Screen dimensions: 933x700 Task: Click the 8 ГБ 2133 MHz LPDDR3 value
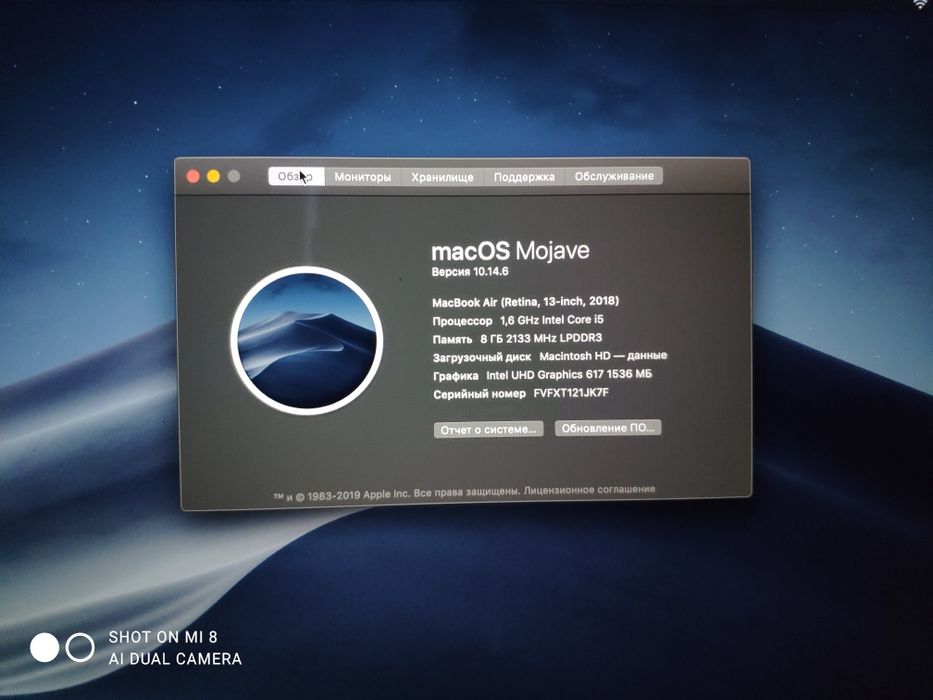[x=541, y=339]
